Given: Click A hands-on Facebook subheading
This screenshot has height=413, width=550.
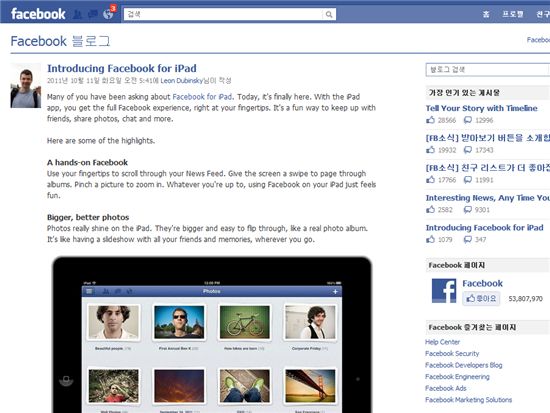Looking at the screenshot, I should pos(87,162).
